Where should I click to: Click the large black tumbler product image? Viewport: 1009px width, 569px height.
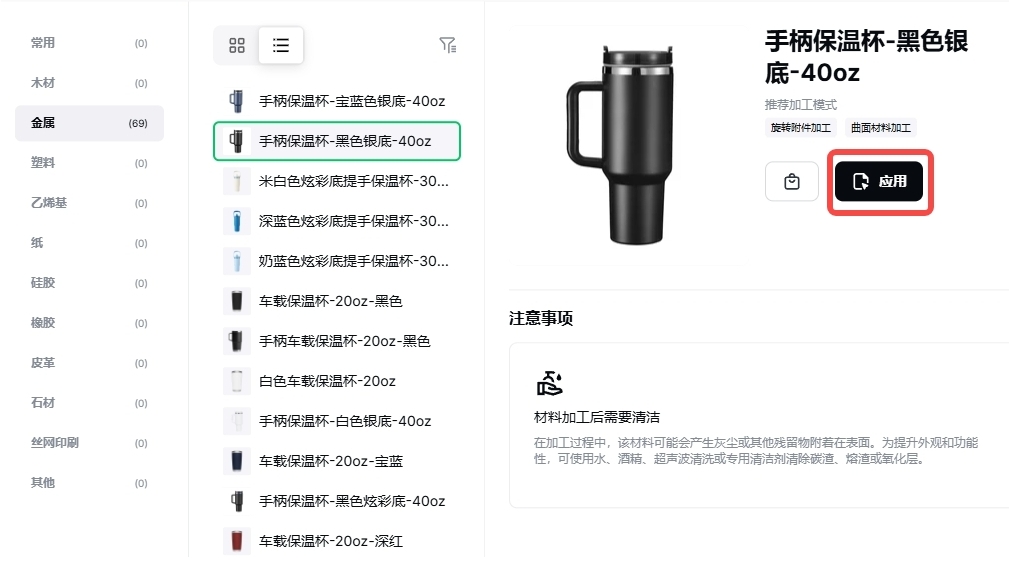click(622, 145)
